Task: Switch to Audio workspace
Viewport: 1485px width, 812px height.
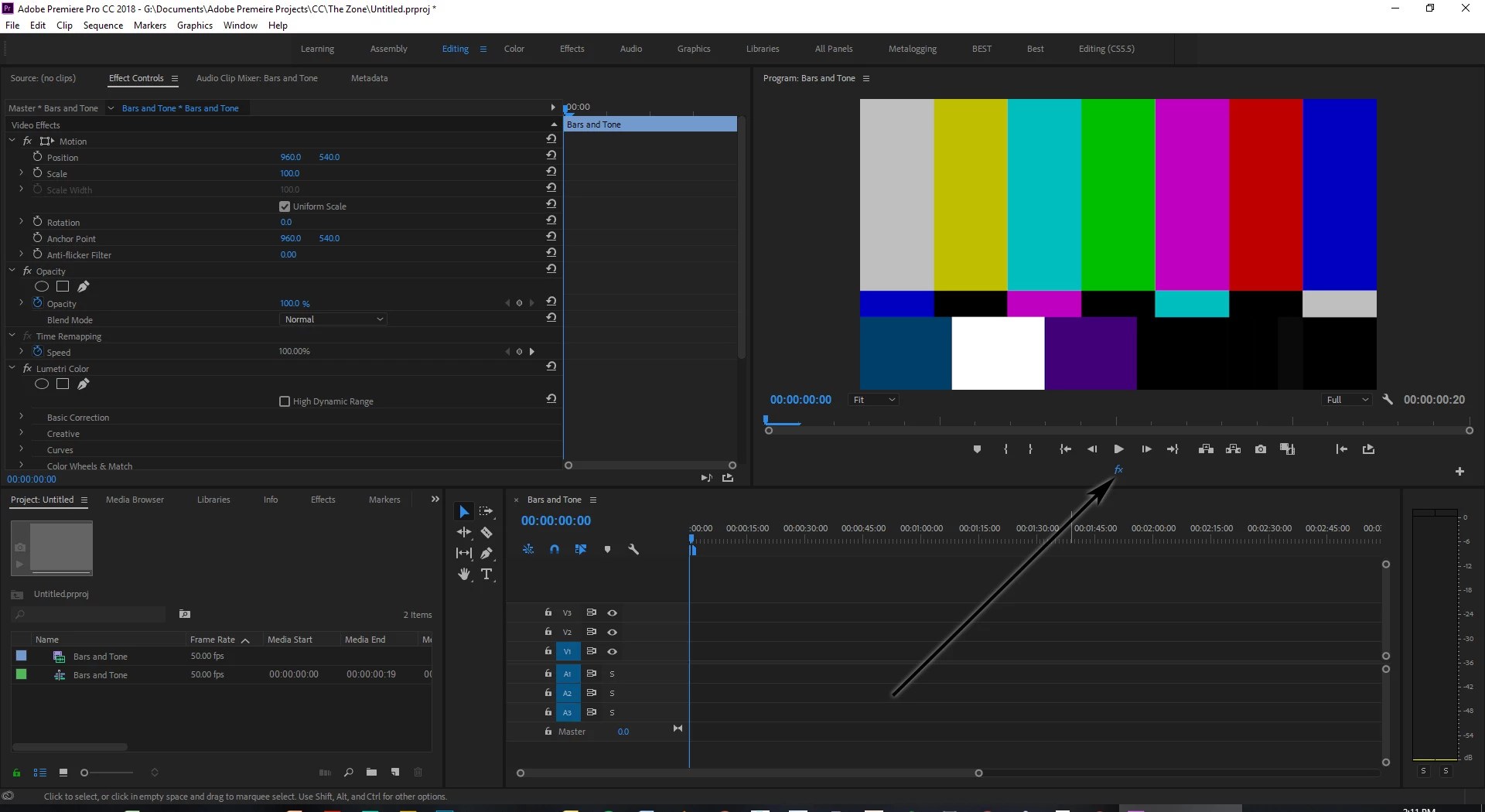Action: [630, 49]
